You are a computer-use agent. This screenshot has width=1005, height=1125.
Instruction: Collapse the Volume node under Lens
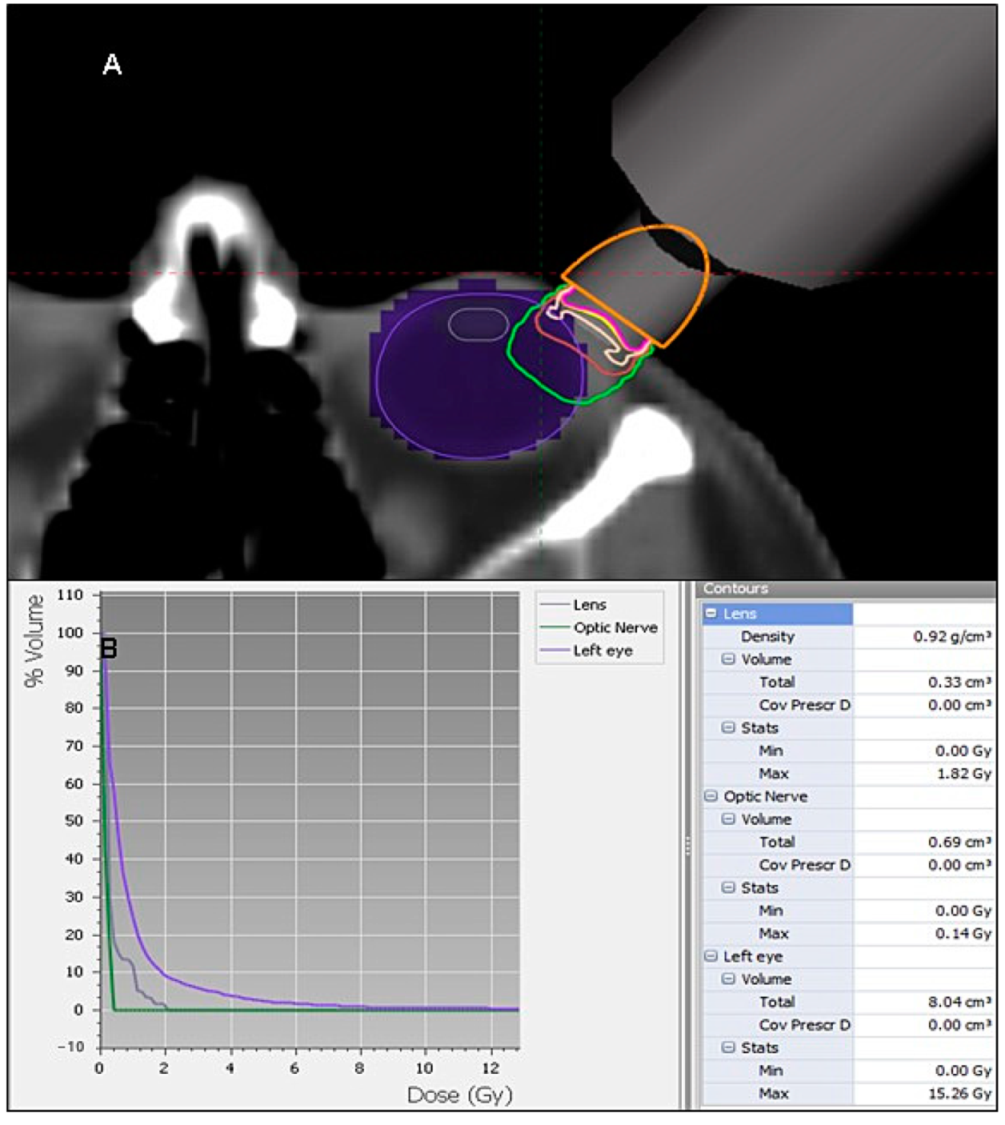[729, 660]
